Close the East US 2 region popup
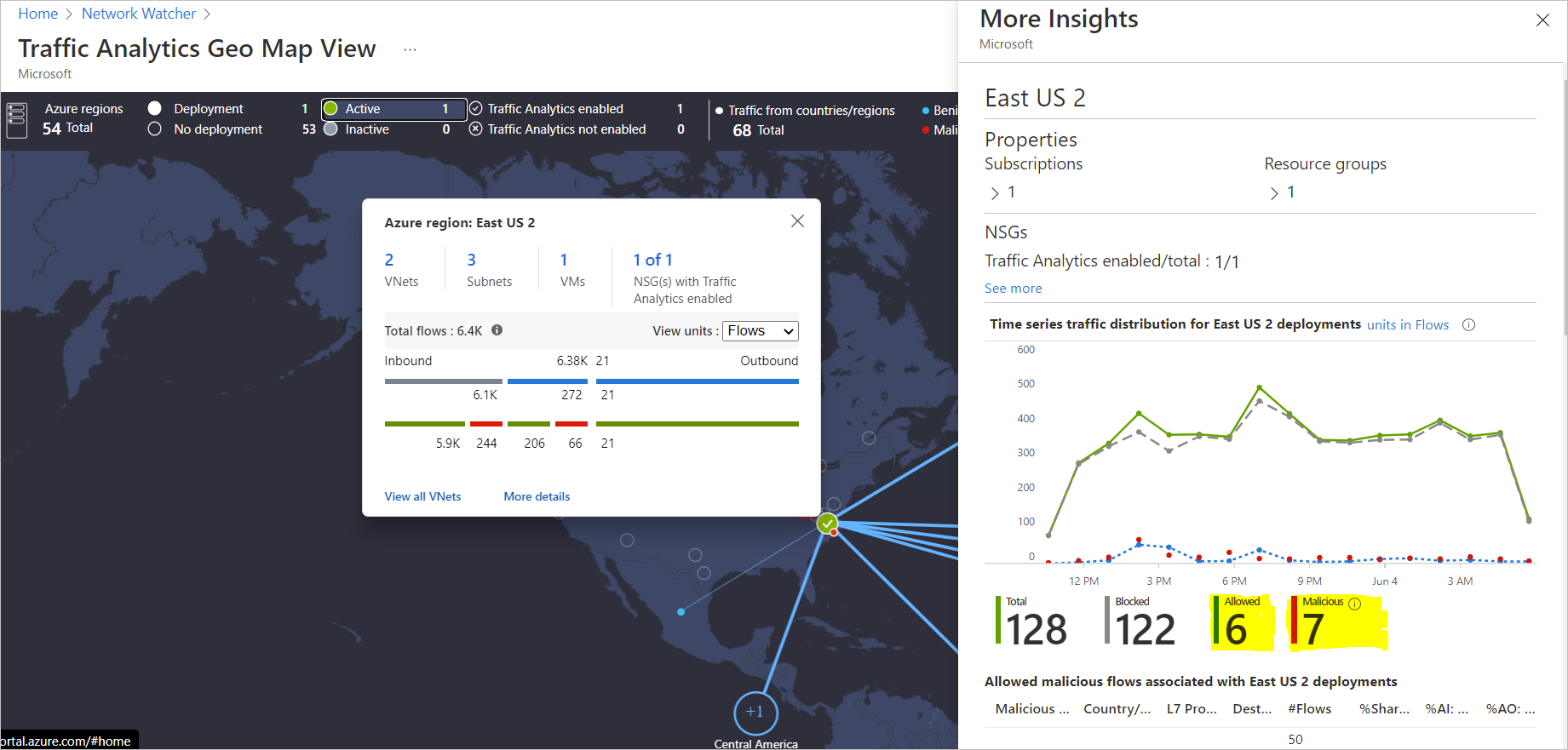The height and width of the screenshot is (750, 1568). (797, 221)
